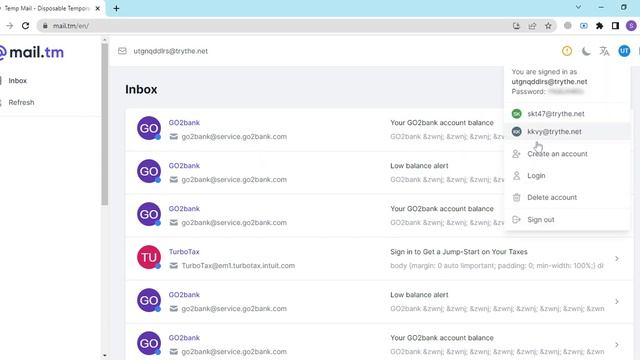The width and height of the screenshot is (640, 360).
Task: Click the Sign out arrow icon
Action: [x=516, y=220]
